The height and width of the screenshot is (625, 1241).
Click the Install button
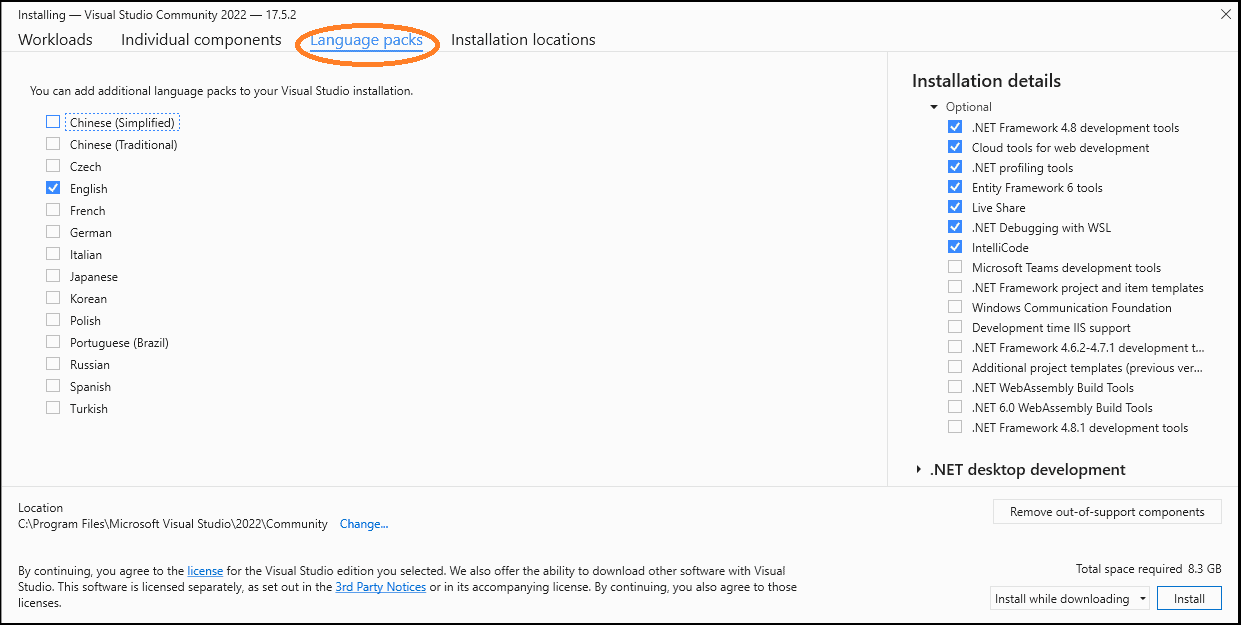tap(1189, 597)
